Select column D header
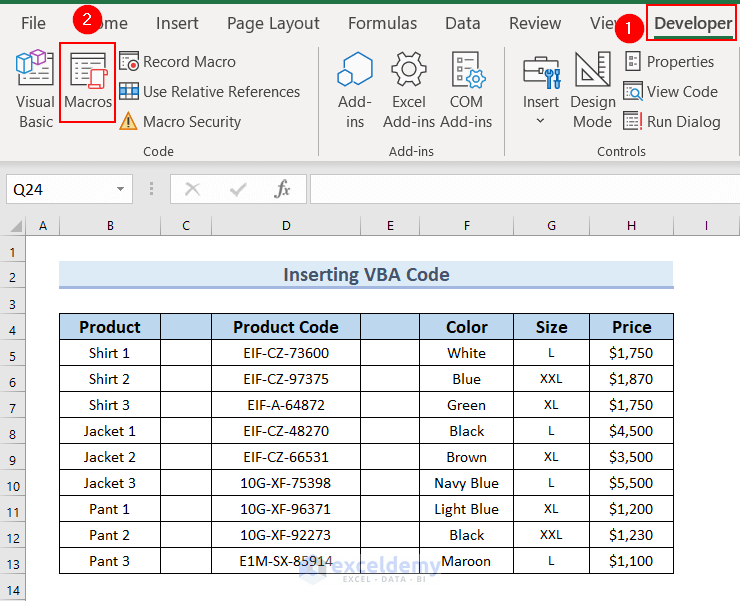 (286, 226)
